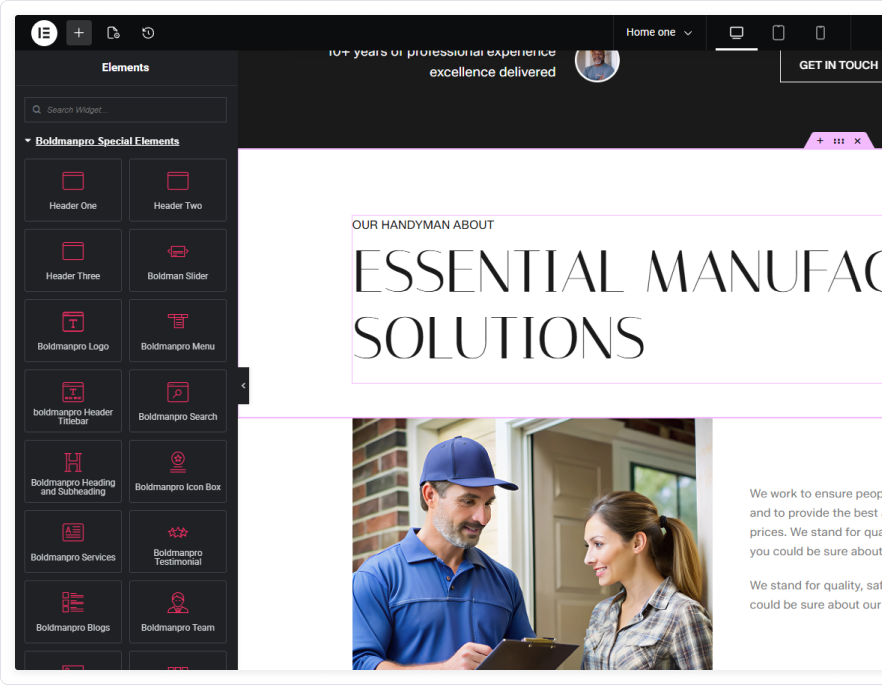This screenshot has height=697, width=882.
Task: Click the Elementor logo menu icon
Action: [x=44, y=33]
